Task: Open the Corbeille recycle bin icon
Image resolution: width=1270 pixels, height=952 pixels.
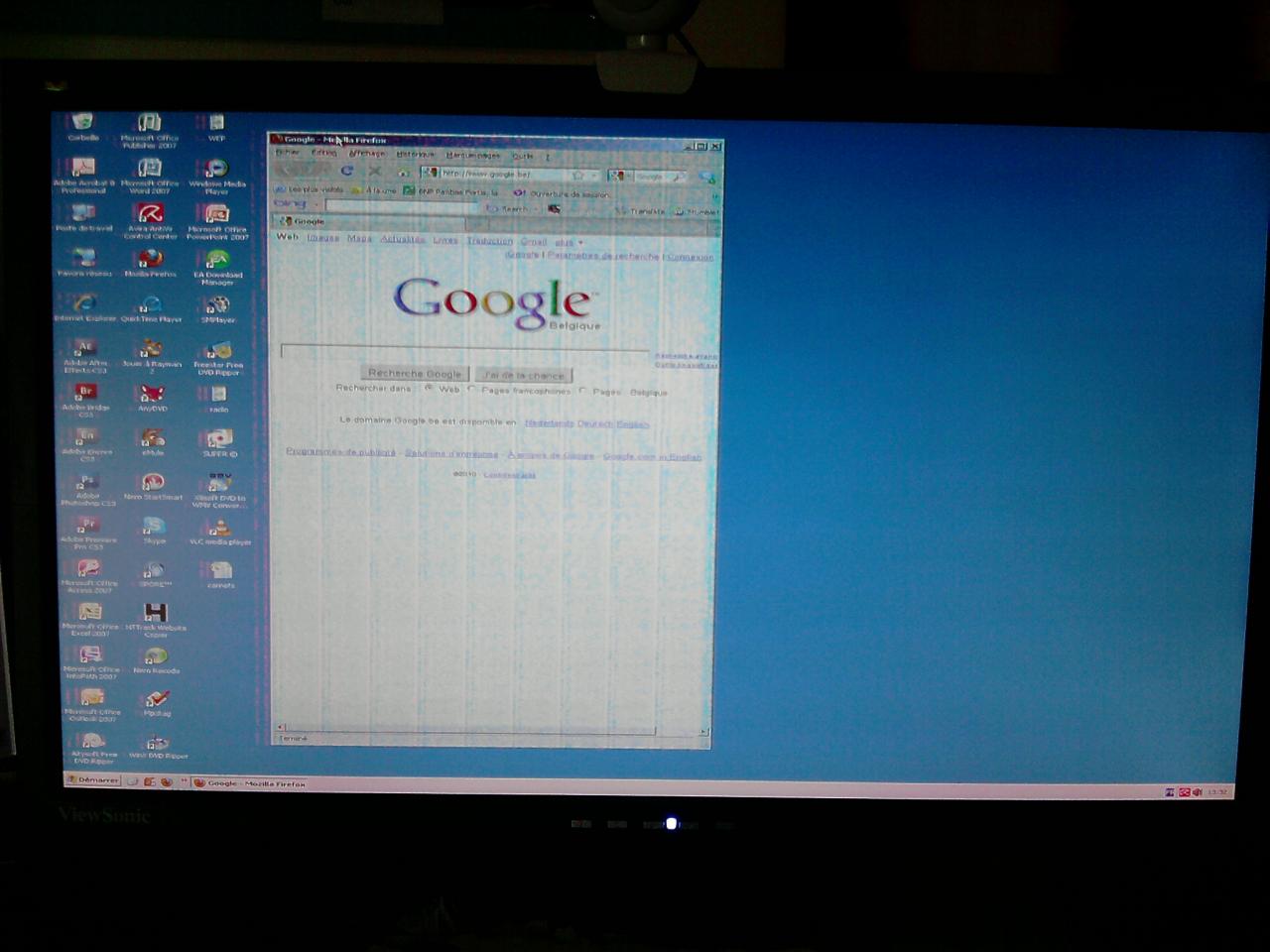Action: click(83, 127)
